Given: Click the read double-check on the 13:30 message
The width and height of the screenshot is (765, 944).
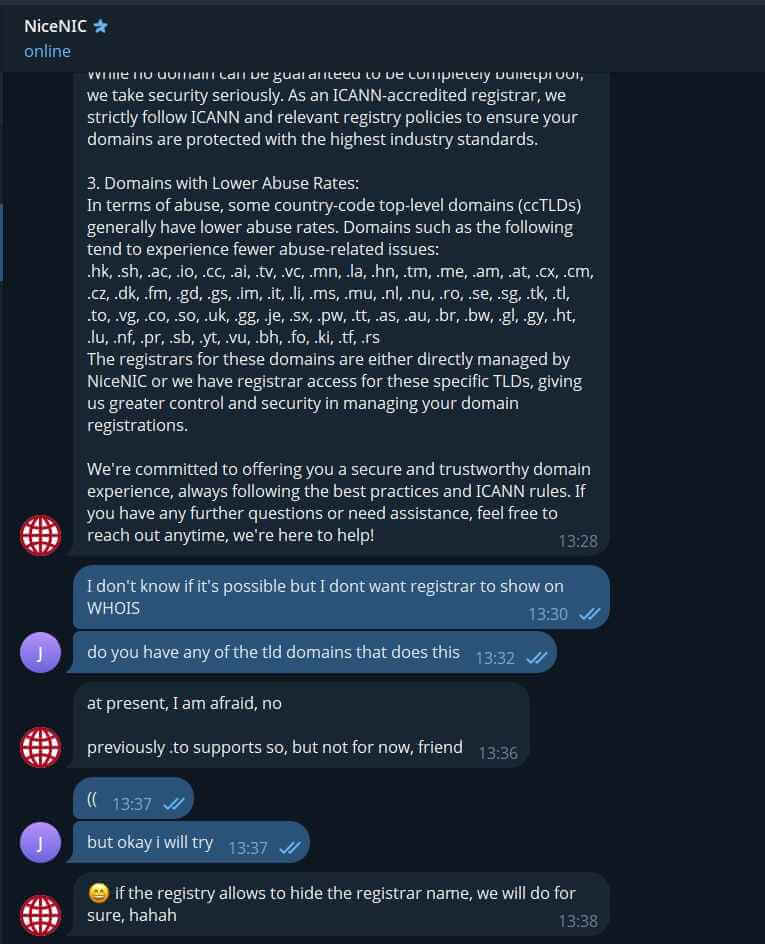Looking at the screenshot, I should click(x=589, y=614).
